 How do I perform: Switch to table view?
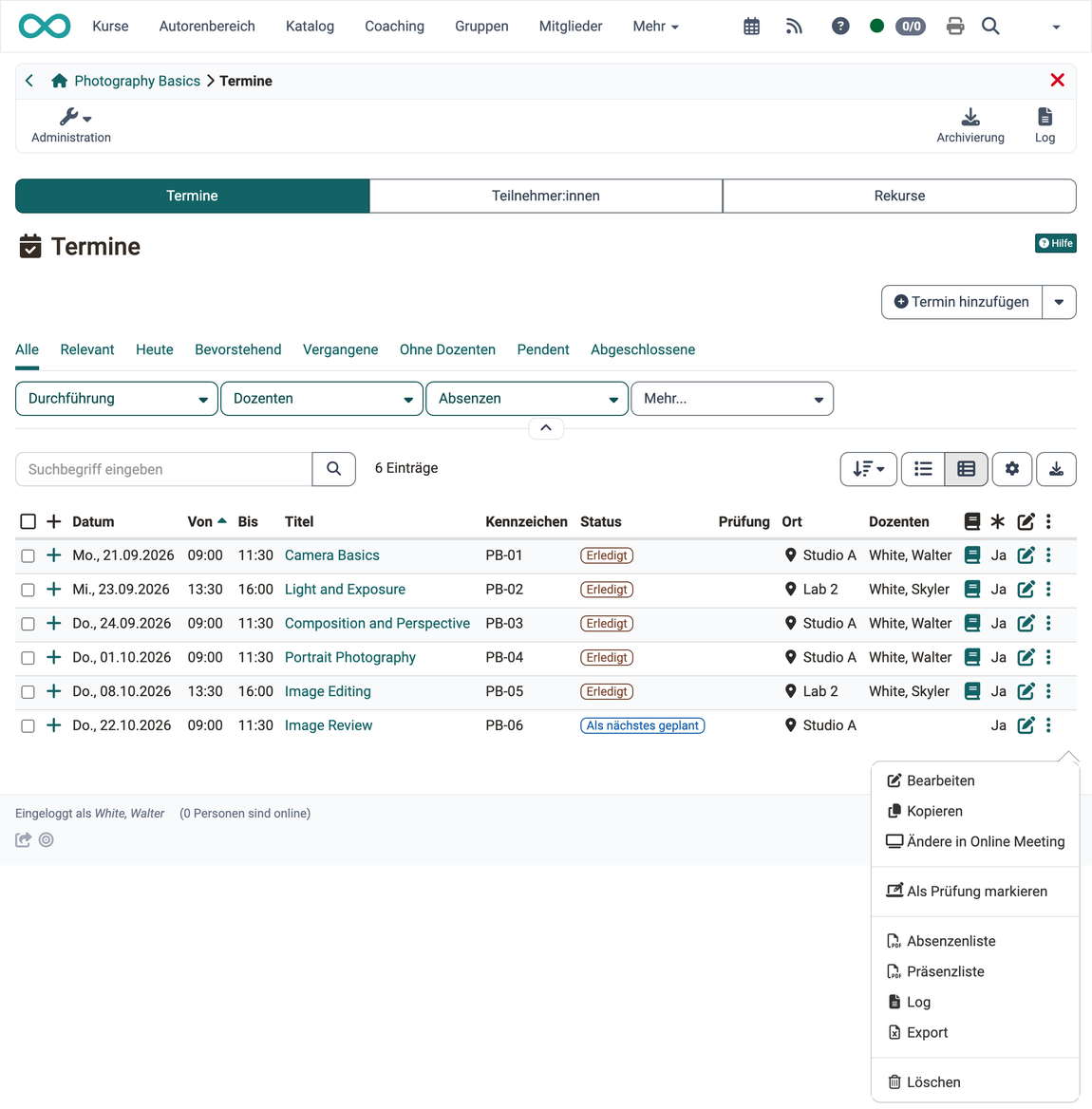click(x=966, y=469)
